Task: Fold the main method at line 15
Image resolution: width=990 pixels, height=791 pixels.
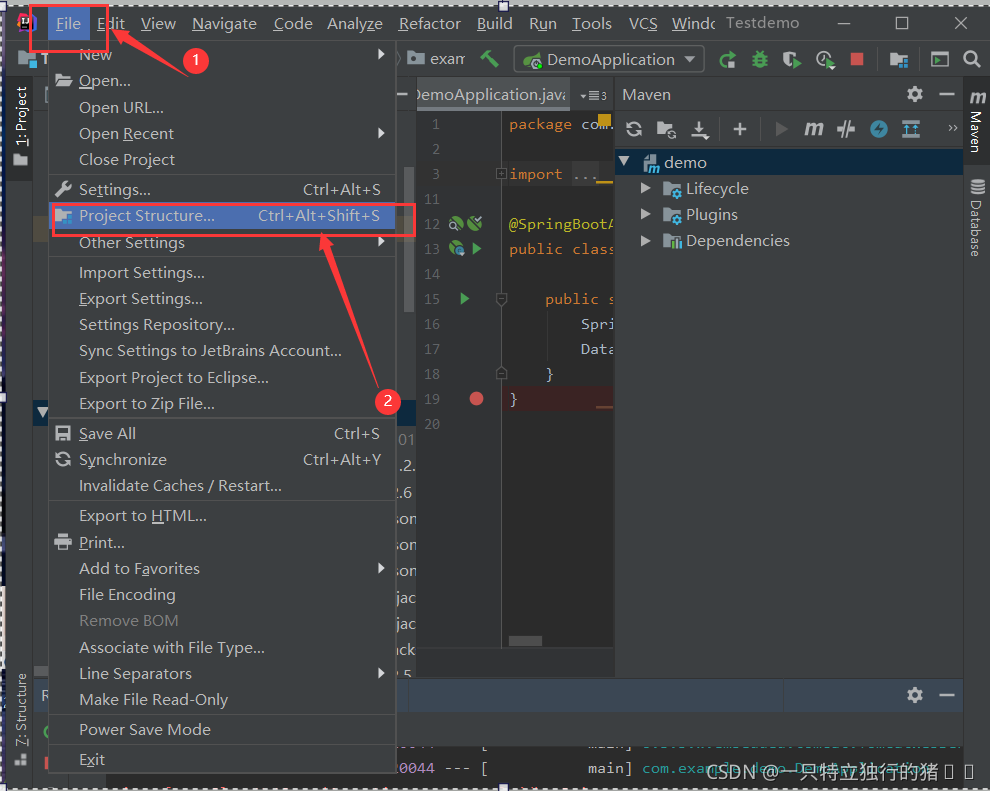Action: coord(501,299)
